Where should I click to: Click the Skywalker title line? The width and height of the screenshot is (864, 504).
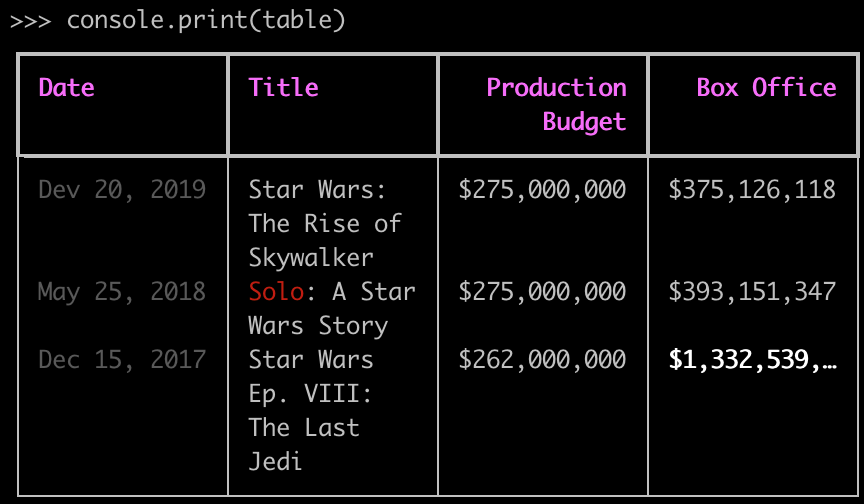point(311,258)
